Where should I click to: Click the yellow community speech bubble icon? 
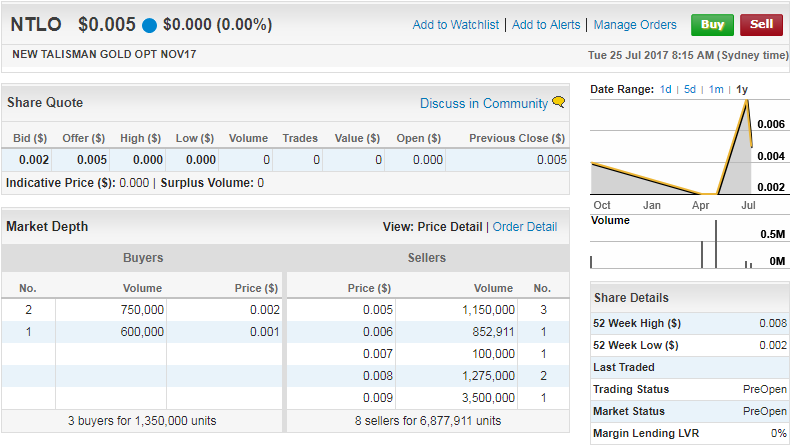tap(558, 102)
